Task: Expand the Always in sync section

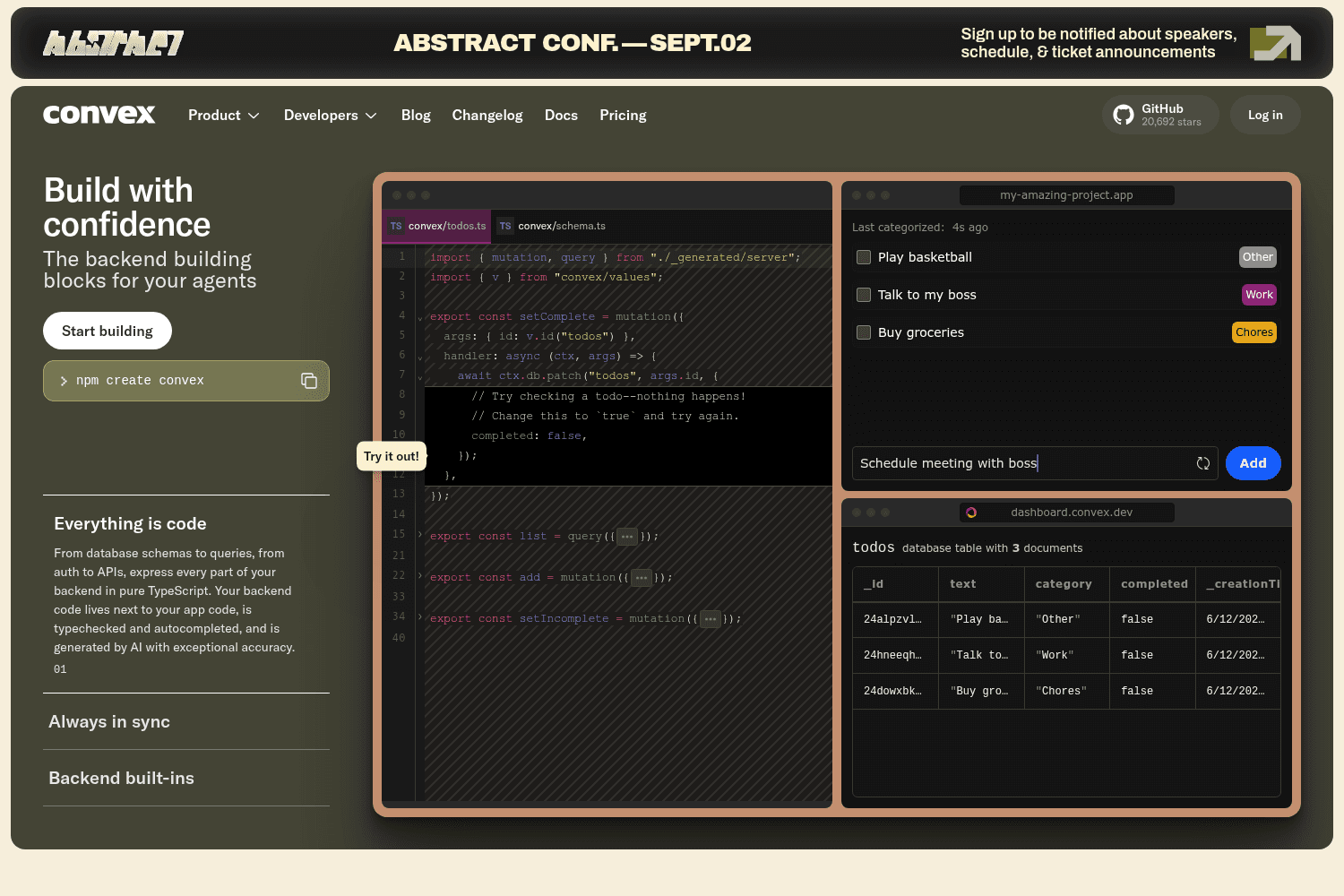Action: coord(186,721)
